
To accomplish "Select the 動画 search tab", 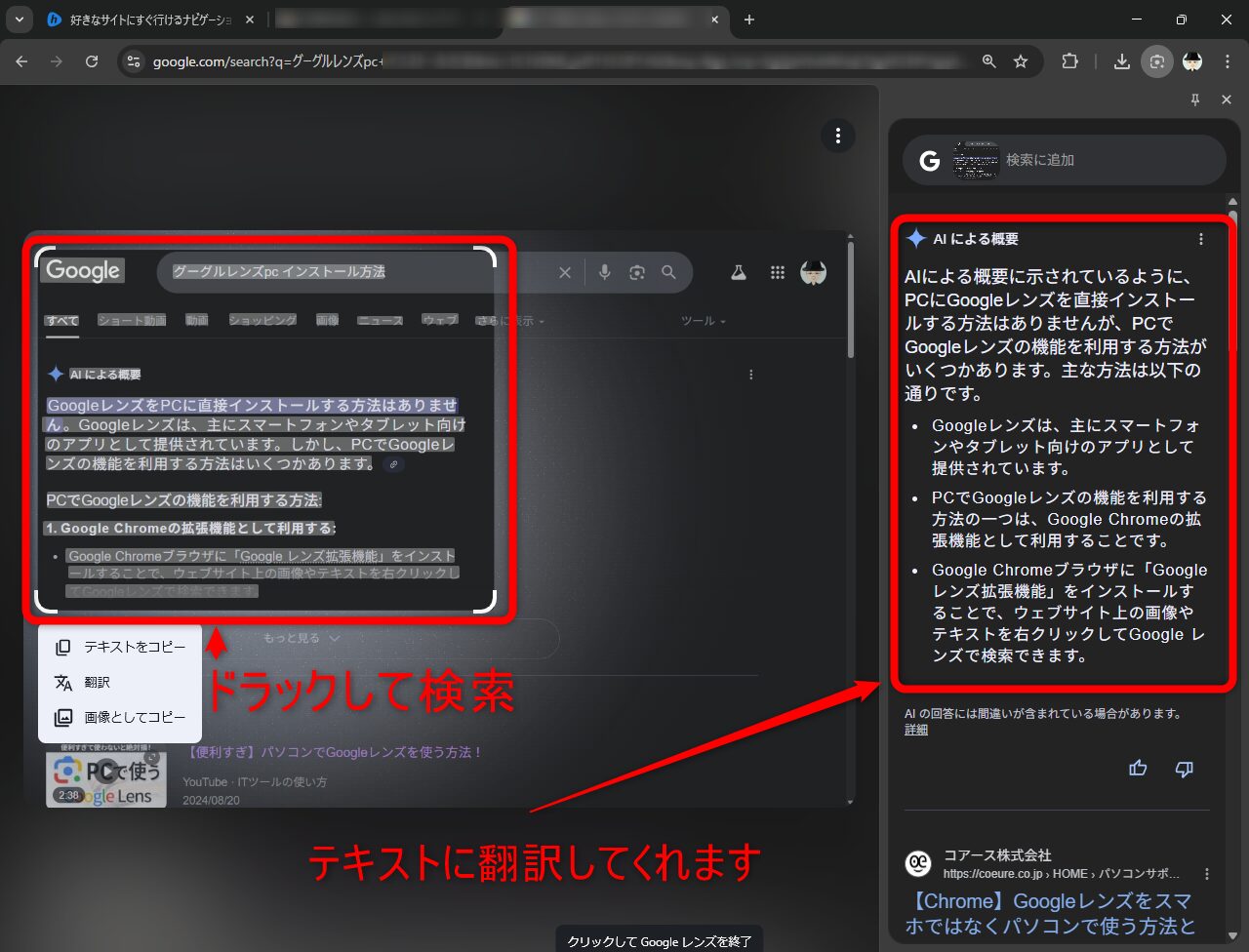I will (x=197, y=320).
